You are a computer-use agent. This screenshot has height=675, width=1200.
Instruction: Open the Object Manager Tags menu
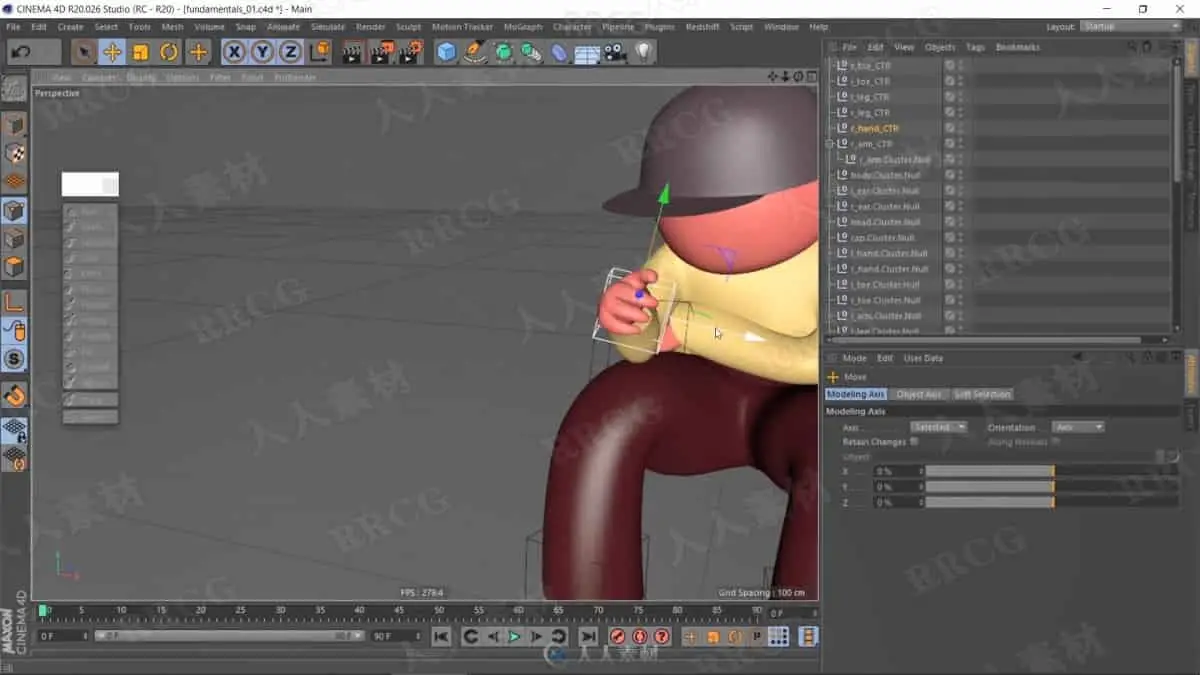[x=975, y=47]
